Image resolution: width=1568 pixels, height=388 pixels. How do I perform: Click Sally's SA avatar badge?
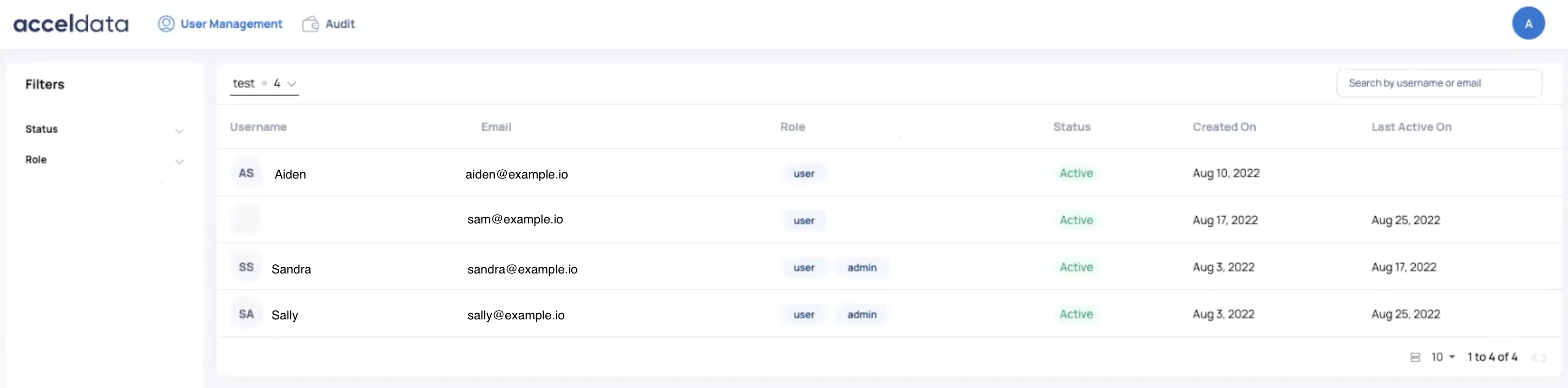coord(246,314)
